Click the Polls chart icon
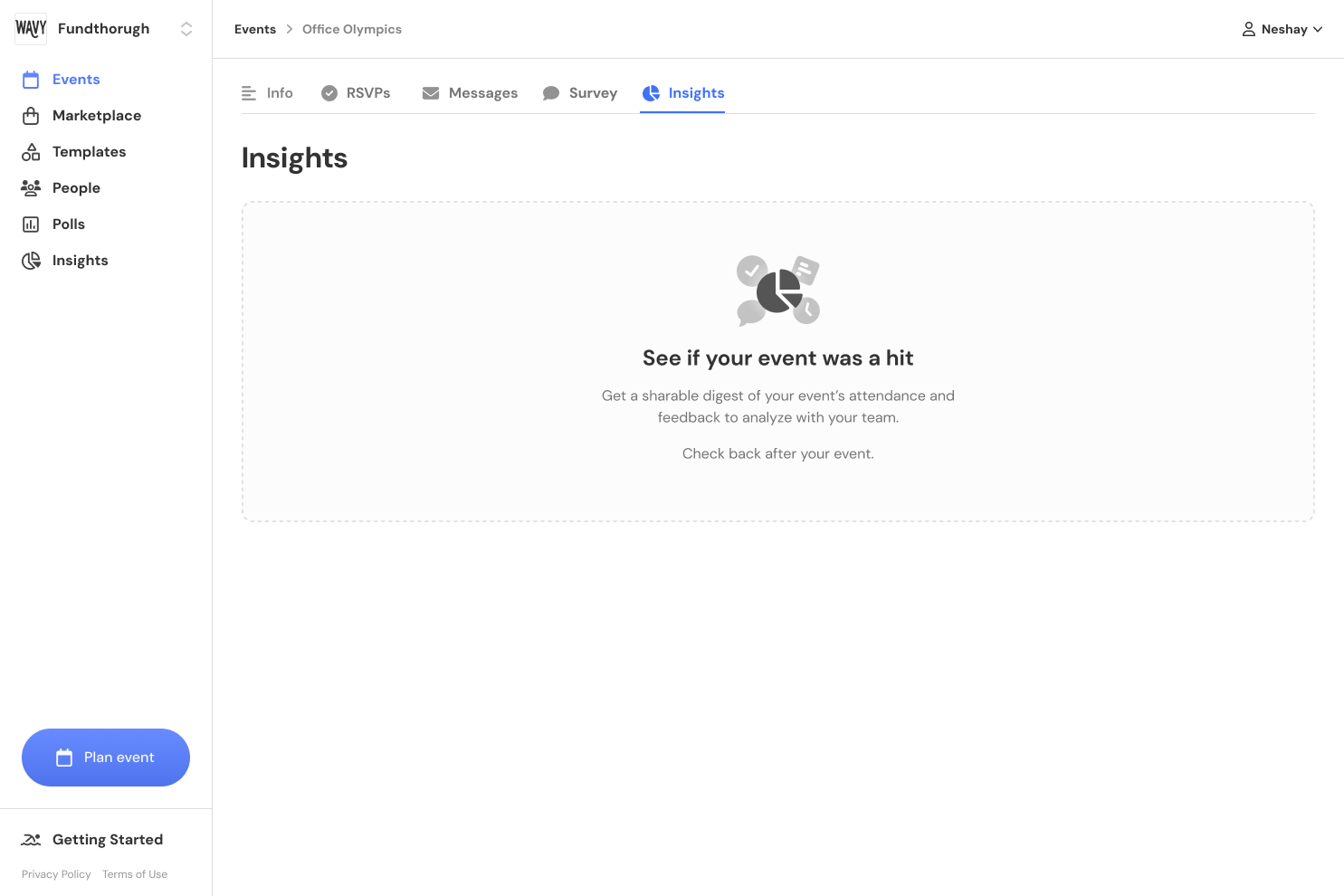This screenshot has height=896, width=1344. [31, 224]
